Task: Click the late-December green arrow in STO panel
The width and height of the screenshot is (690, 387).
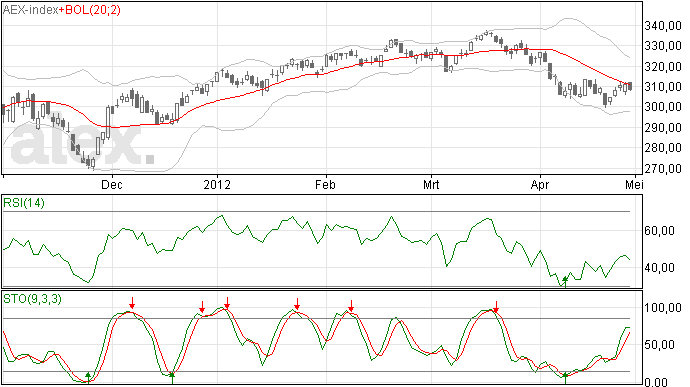Action: (172, 378)
